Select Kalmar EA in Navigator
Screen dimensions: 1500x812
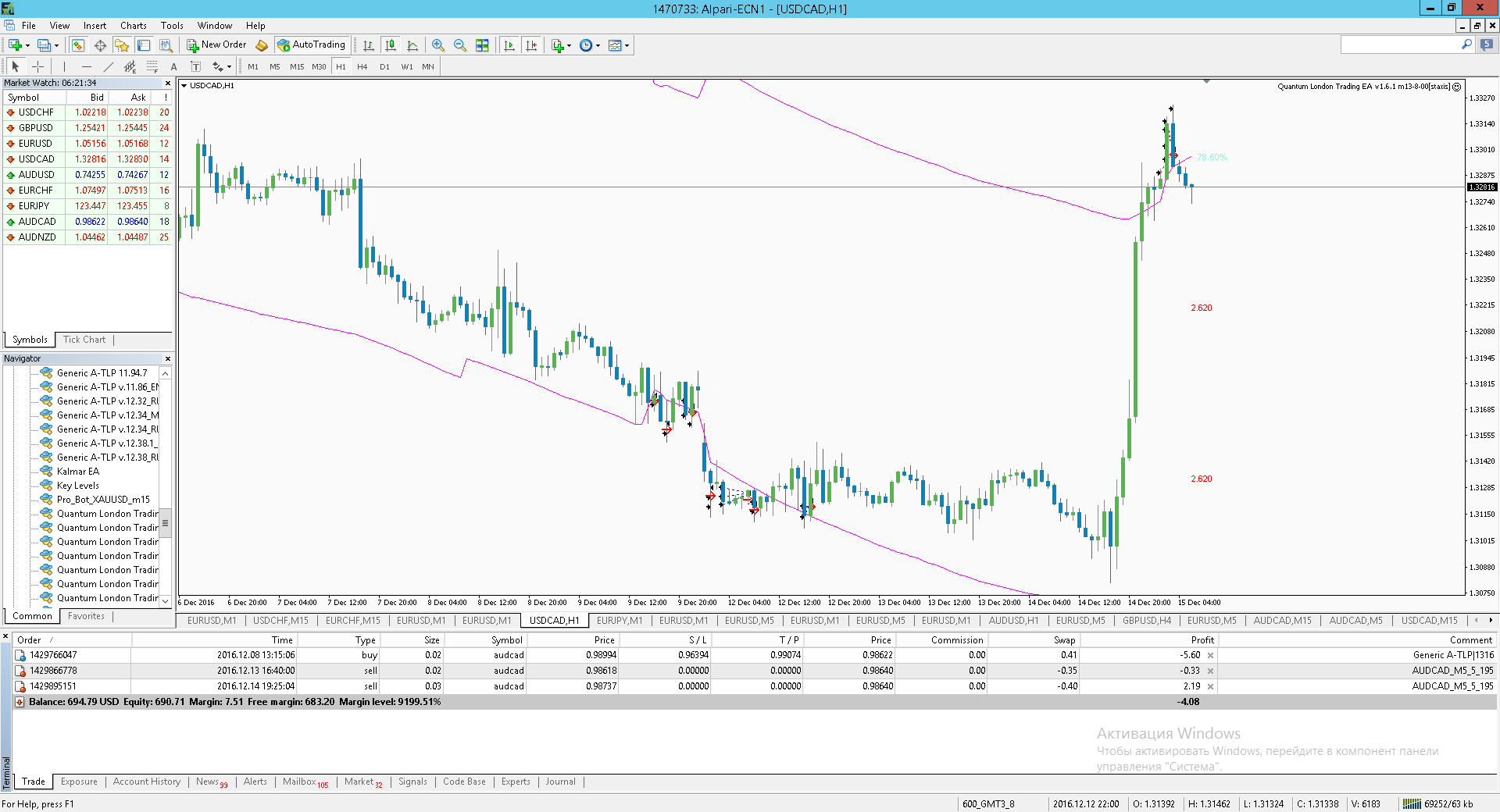coord(78,472)
